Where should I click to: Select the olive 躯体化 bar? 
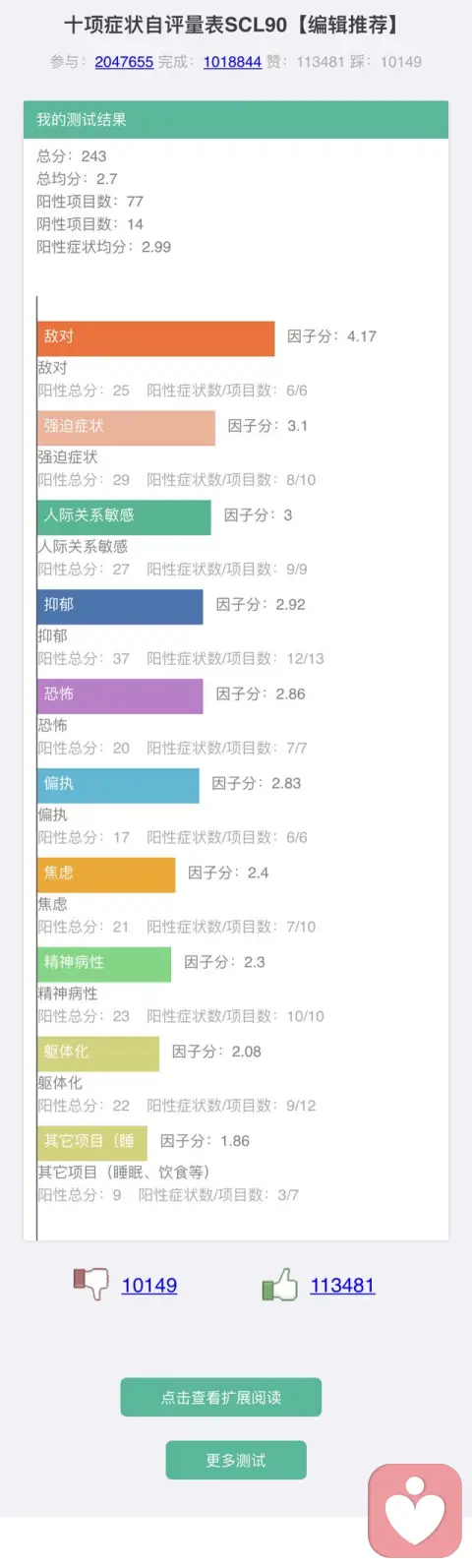[x=98, y=1055]
